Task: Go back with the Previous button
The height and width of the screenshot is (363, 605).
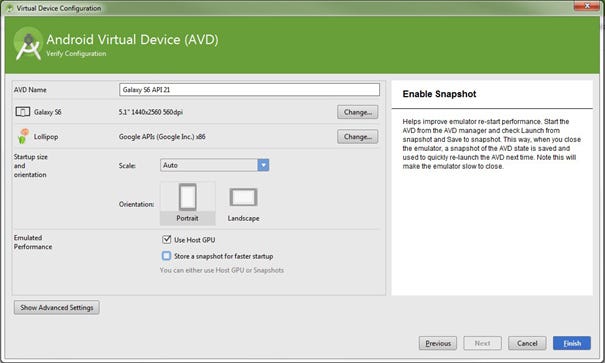Action: 438,343
